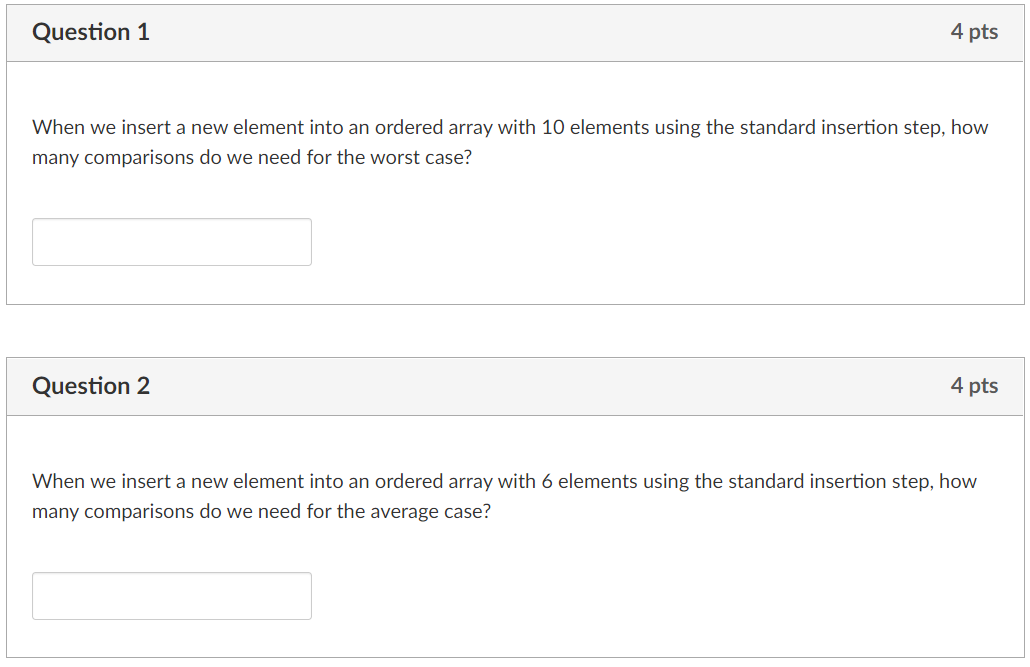Select the "Question 2" heading text
1030x667 pixels.
pyautogui.click(x=91, y=386)
